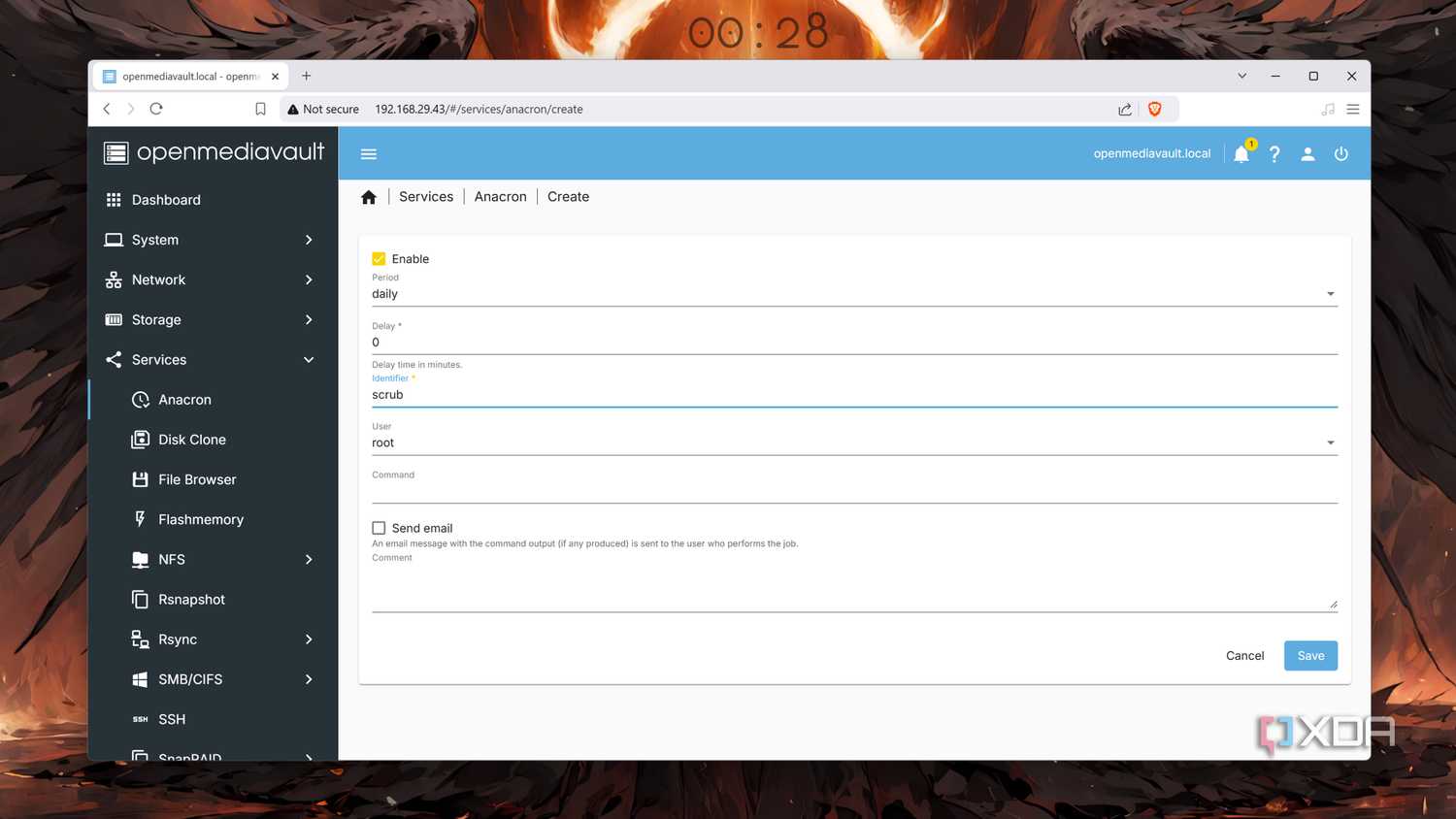Open the help question mark
Viewport: 1456px width, 819px height.
(1274, 153)
